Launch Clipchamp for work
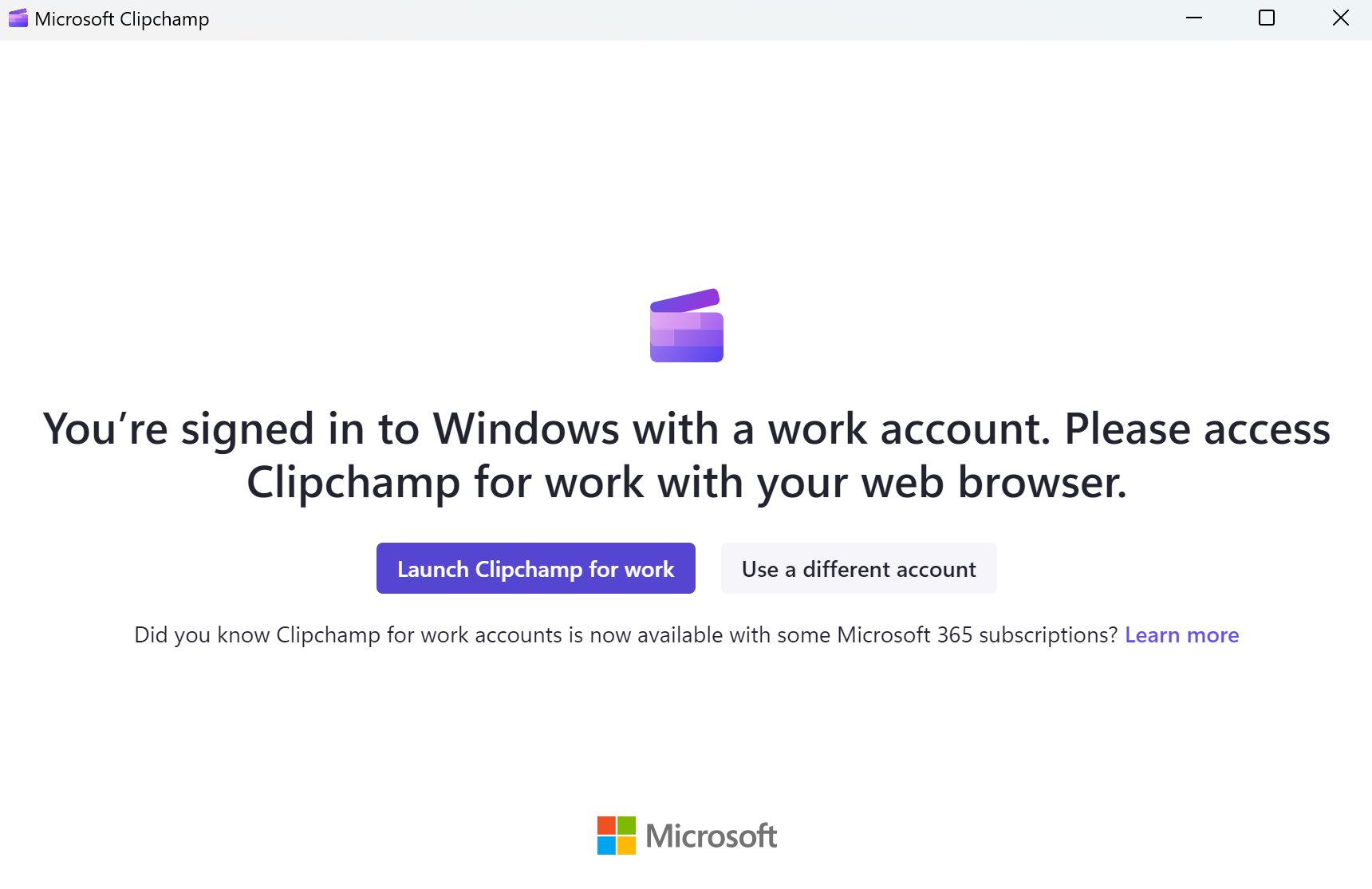 pos(535,568)
